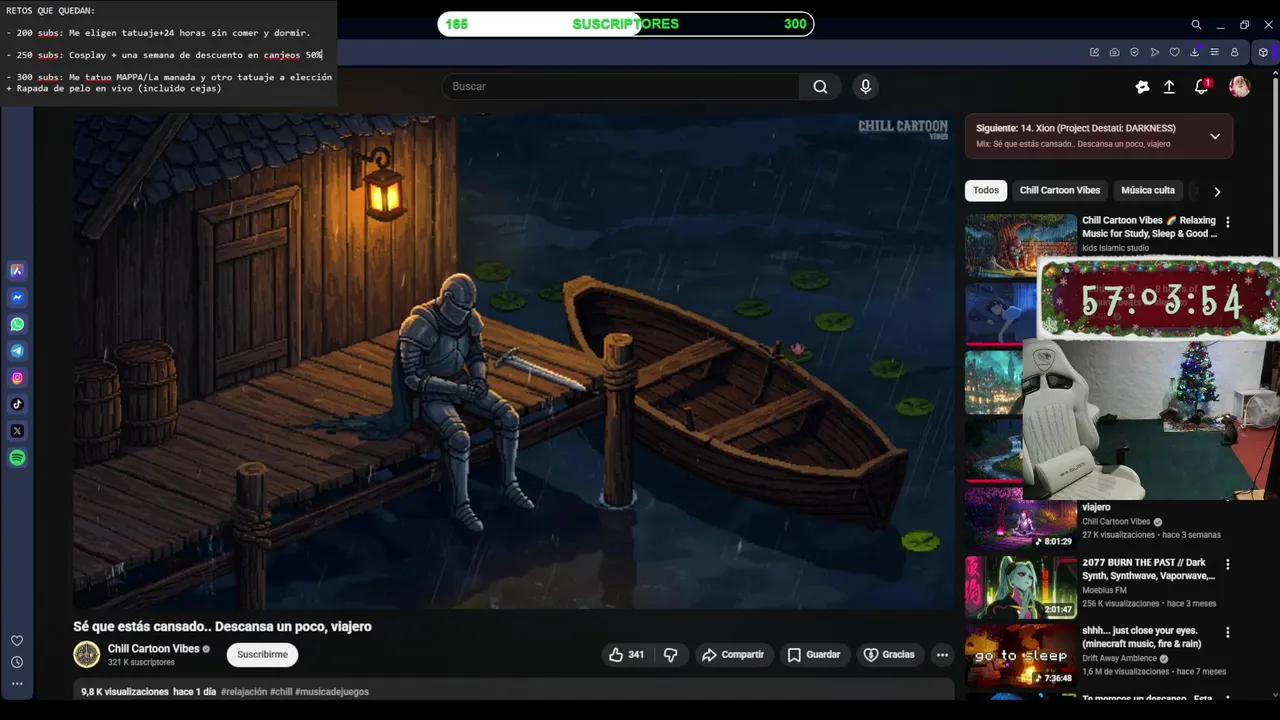Open Aria AI in the Opera sidebar
Viewport: 1280px width, 720px height.
pos(17,270)
